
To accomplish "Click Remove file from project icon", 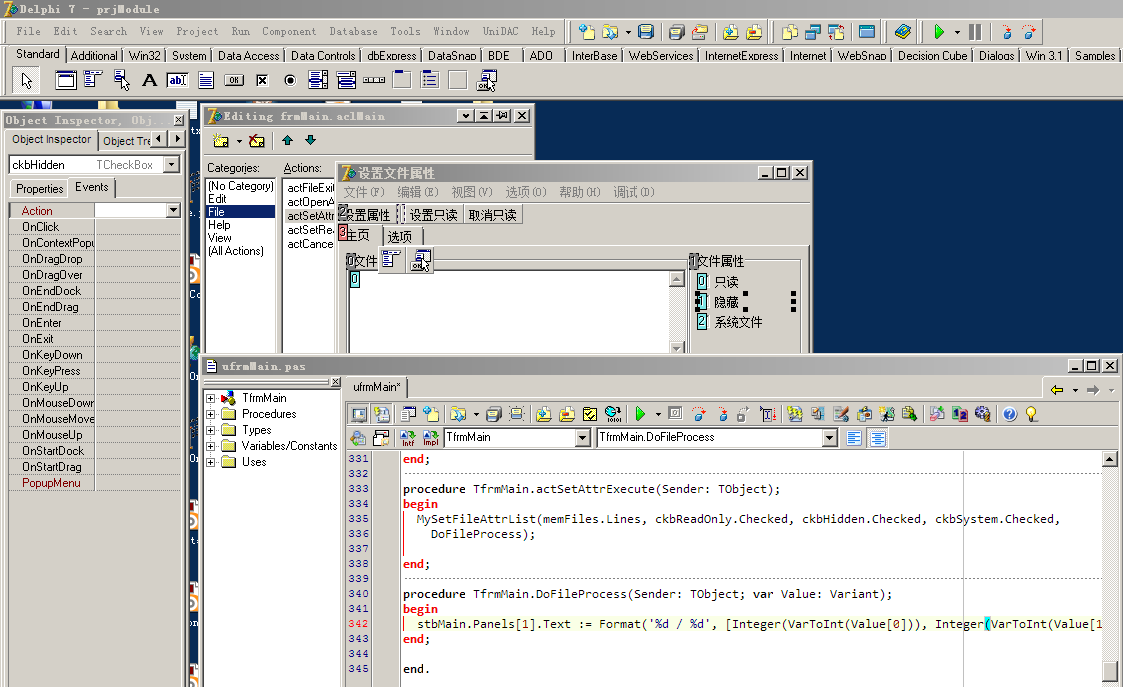I will tap(753, 32).
